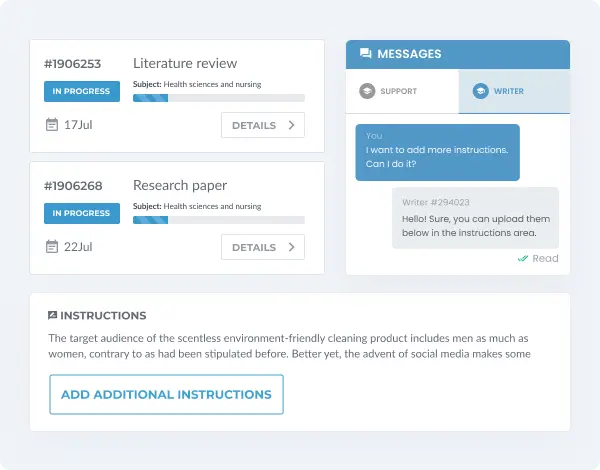The width and height of the screenshot is (600, 470).
Task: Open Details for order #1906253
Action: tap(263, 125)
